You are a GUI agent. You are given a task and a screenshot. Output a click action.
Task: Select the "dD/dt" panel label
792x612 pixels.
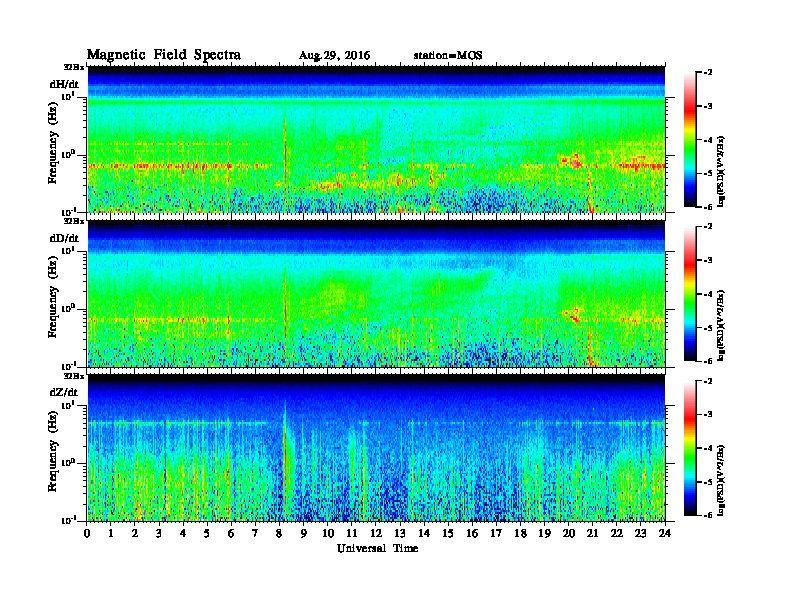[x=64, y=238]
